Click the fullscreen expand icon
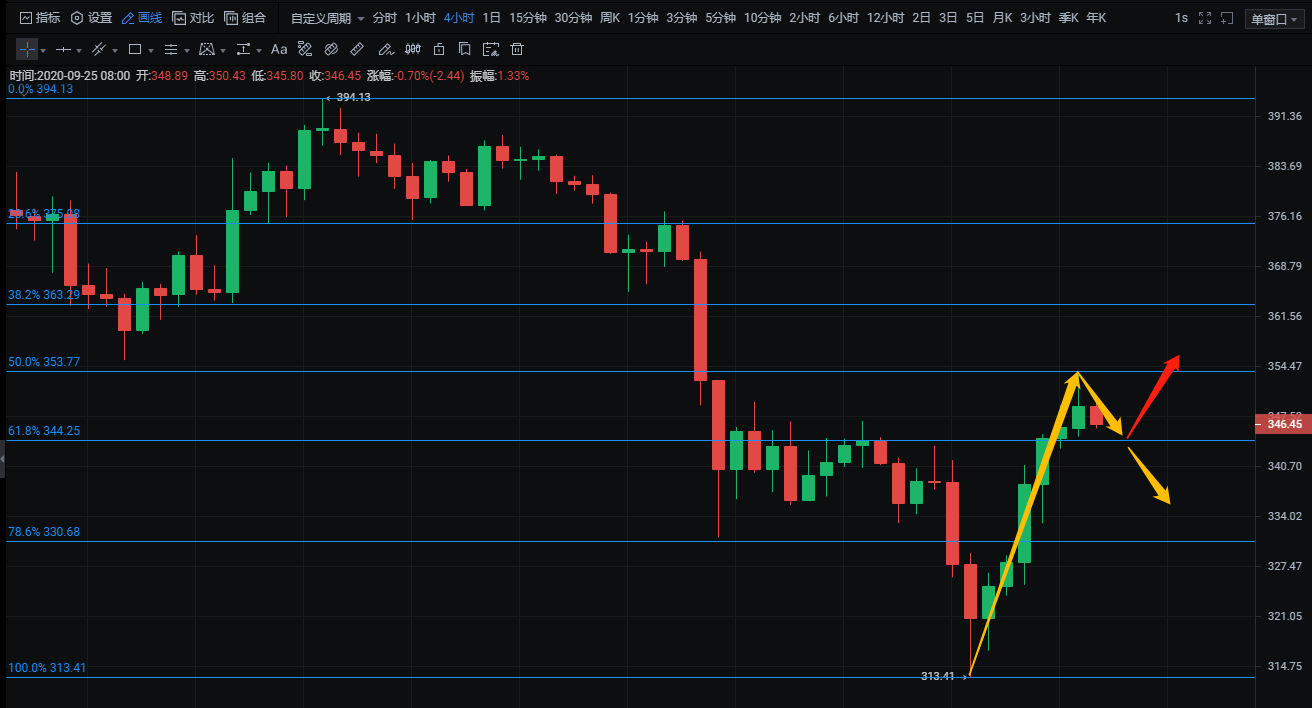This screenshot has height=708, width=1312. coord(1205,18)
